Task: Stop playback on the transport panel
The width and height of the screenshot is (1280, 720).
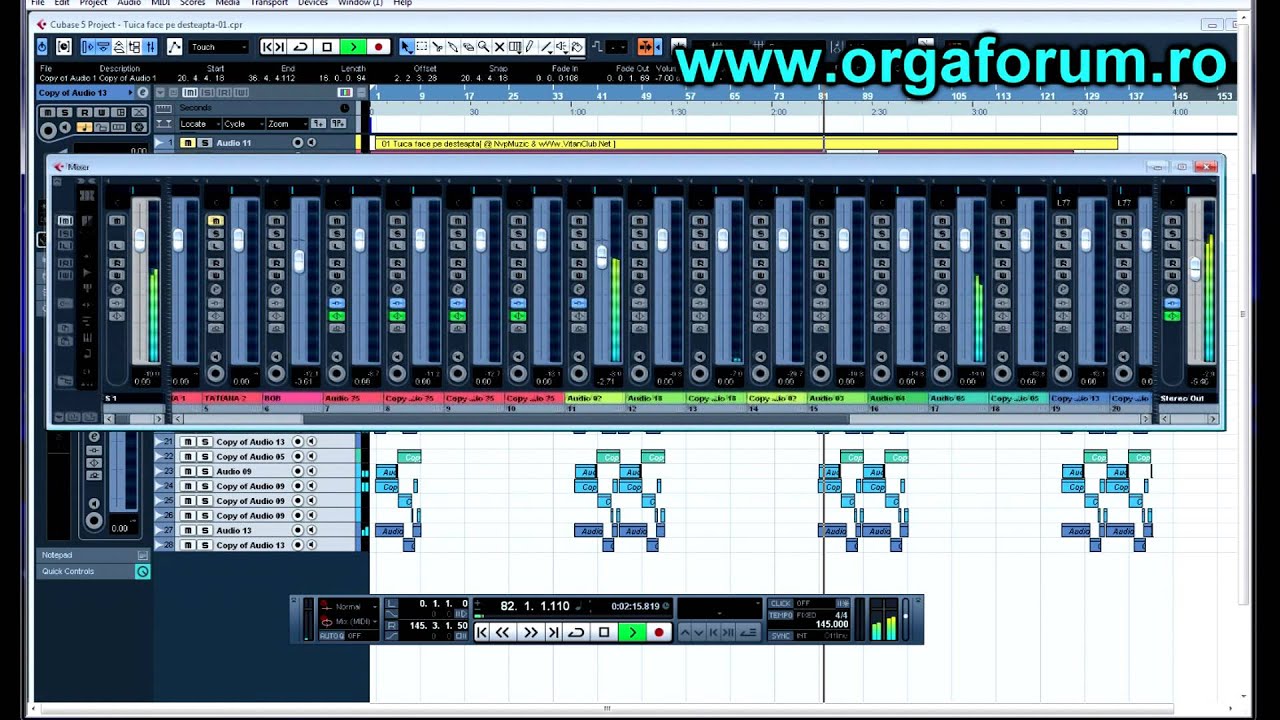Action: coord(603,632)
